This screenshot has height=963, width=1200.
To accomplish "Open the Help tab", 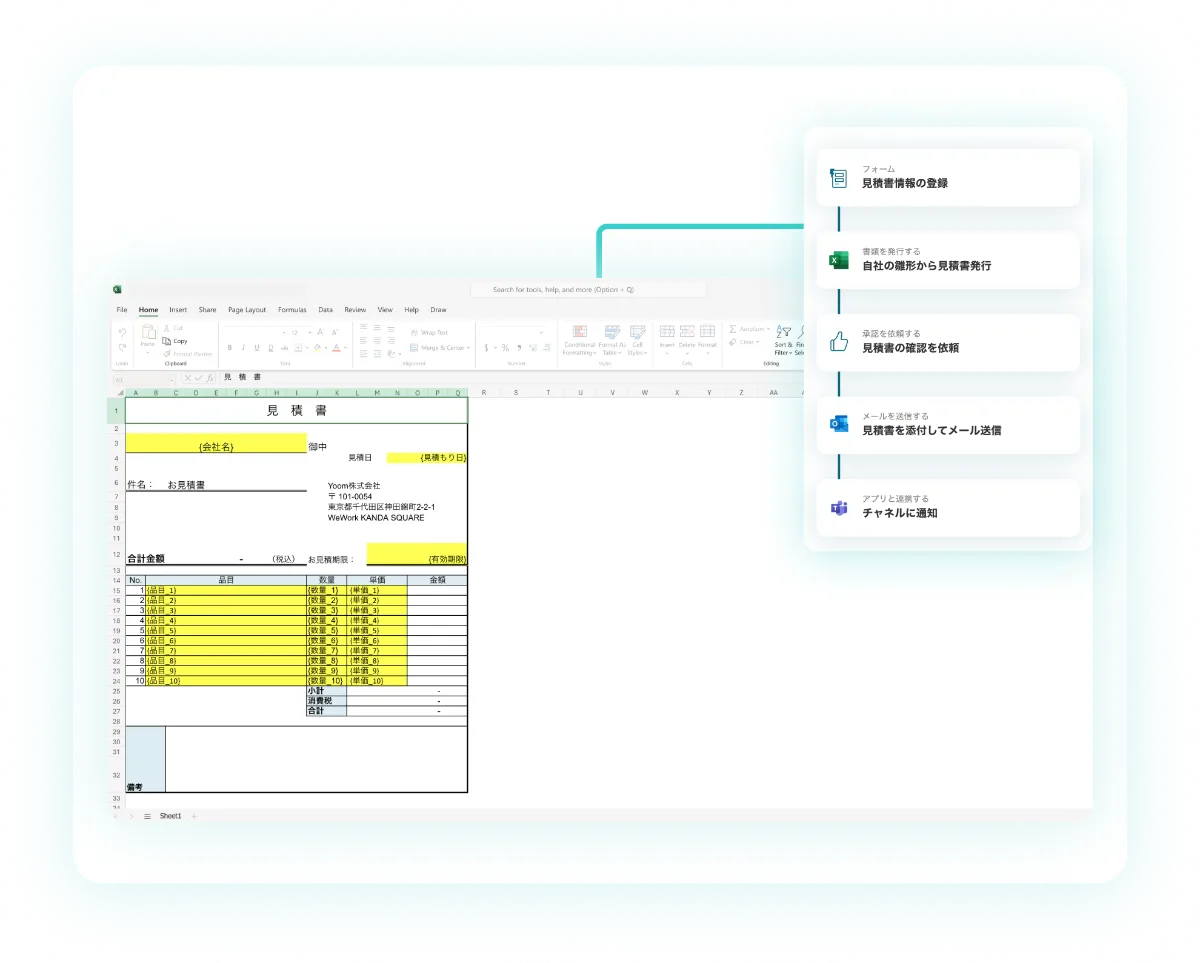I will (412, 310).
